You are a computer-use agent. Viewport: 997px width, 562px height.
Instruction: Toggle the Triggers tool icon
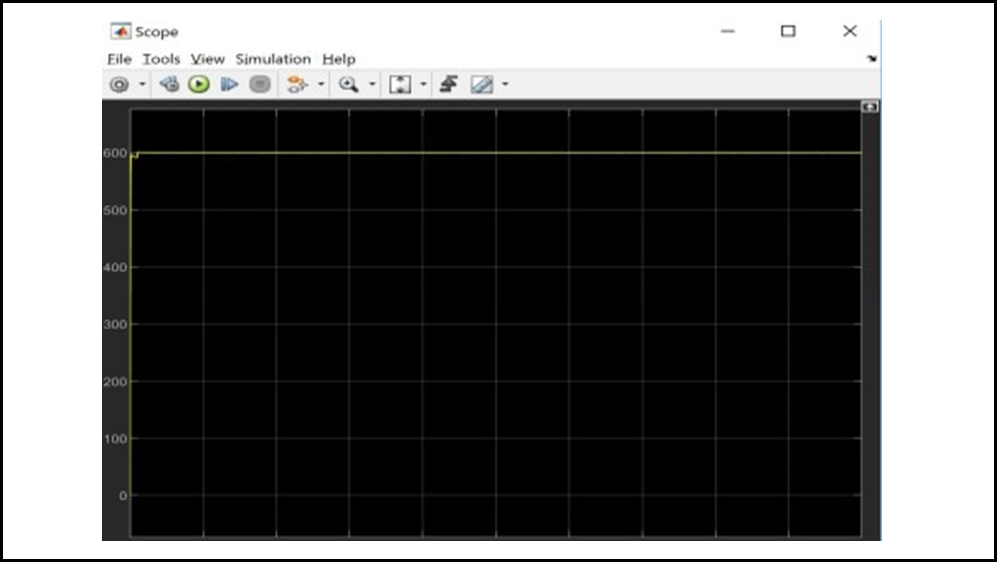tap(448, 85)
